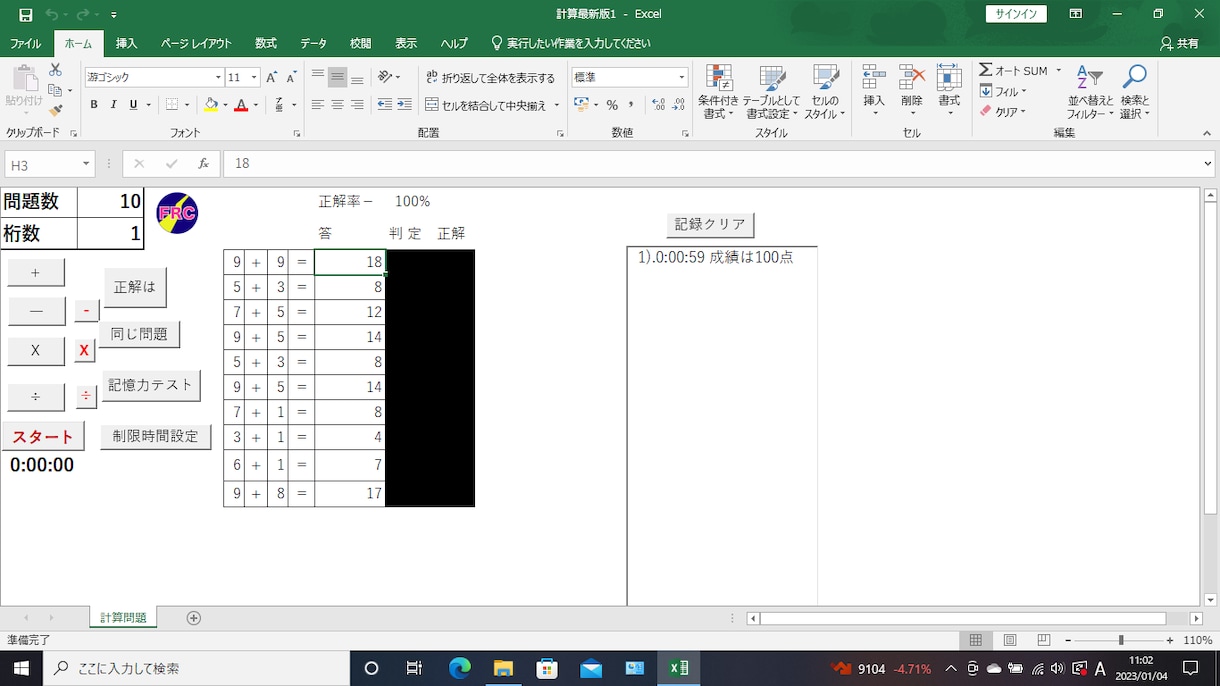Viewport: 1220px width, 686px height.
Task: Click the スタート button
Action: coord(43,436)
